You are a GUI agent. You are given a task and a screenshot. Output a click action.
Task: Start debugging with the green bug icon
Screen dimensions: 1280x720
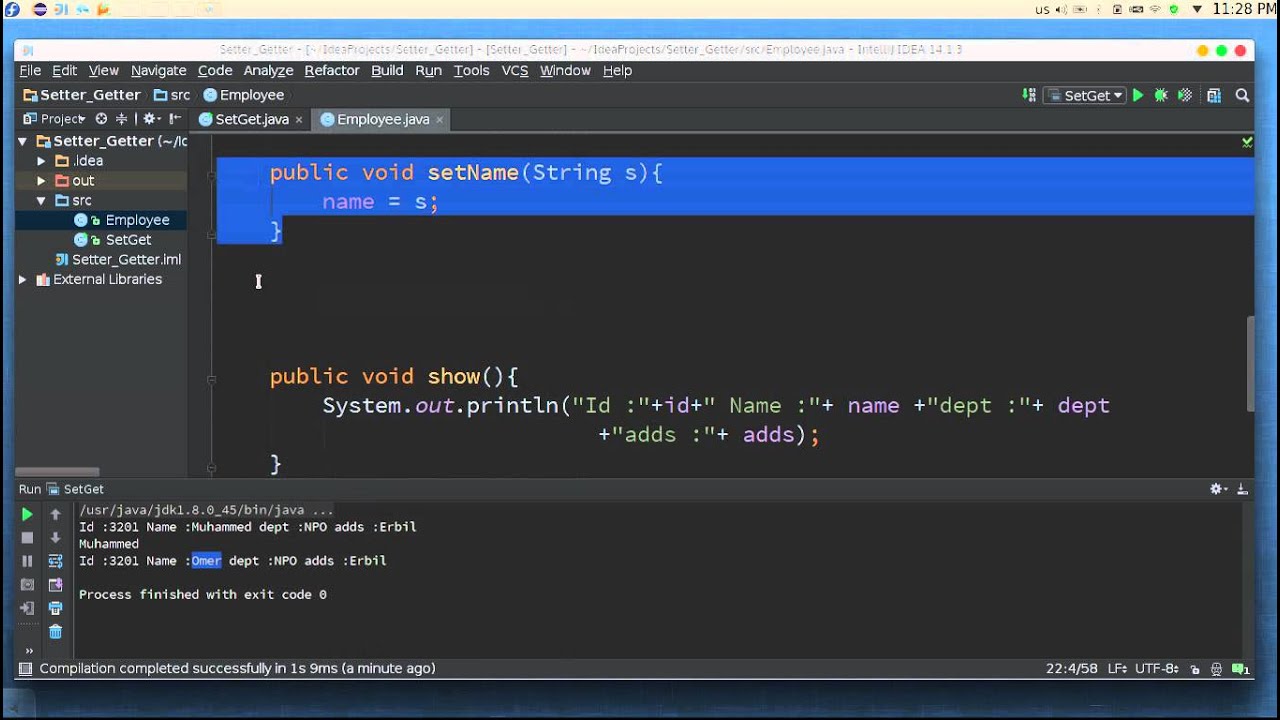(x=1161, y=95)
